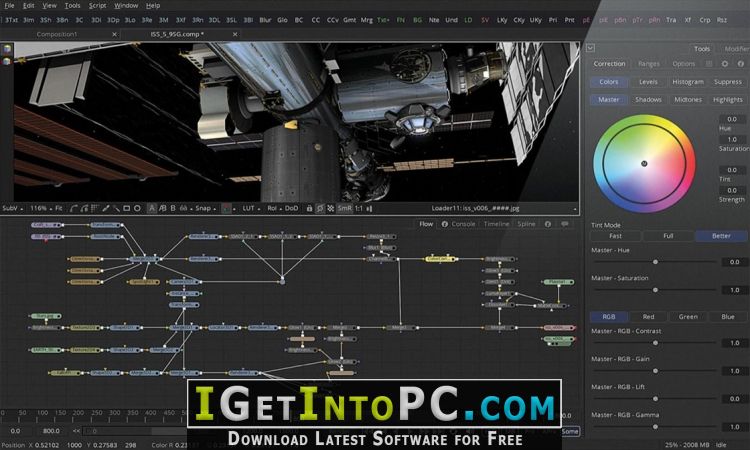Click the checker pattern icon in viewer toolbar
750x450 pixels.
pyautogui.click(x=330, y=209)
